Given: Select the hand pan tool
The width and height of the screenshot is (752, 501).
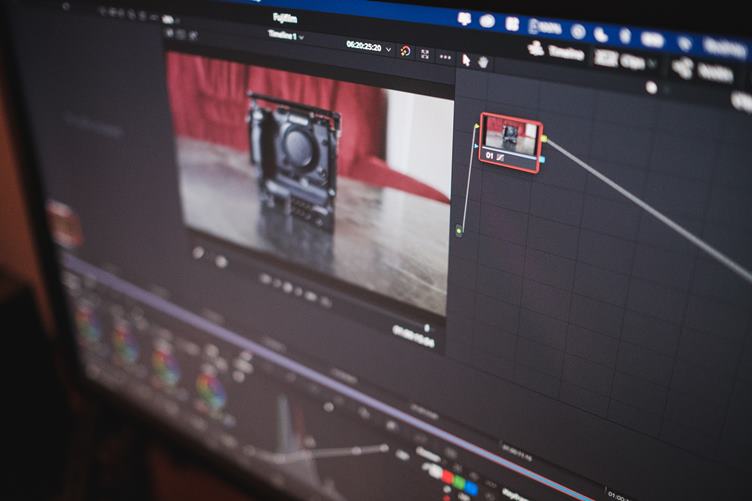Looking at the screenshot, I should pyautogui.click(x=483, y=62).
